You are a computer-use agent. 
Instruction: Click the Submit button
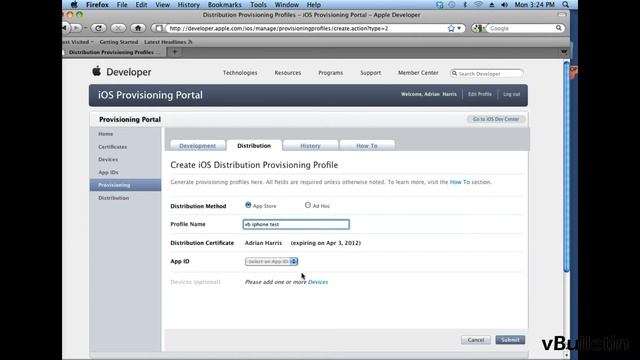(510, 340)
